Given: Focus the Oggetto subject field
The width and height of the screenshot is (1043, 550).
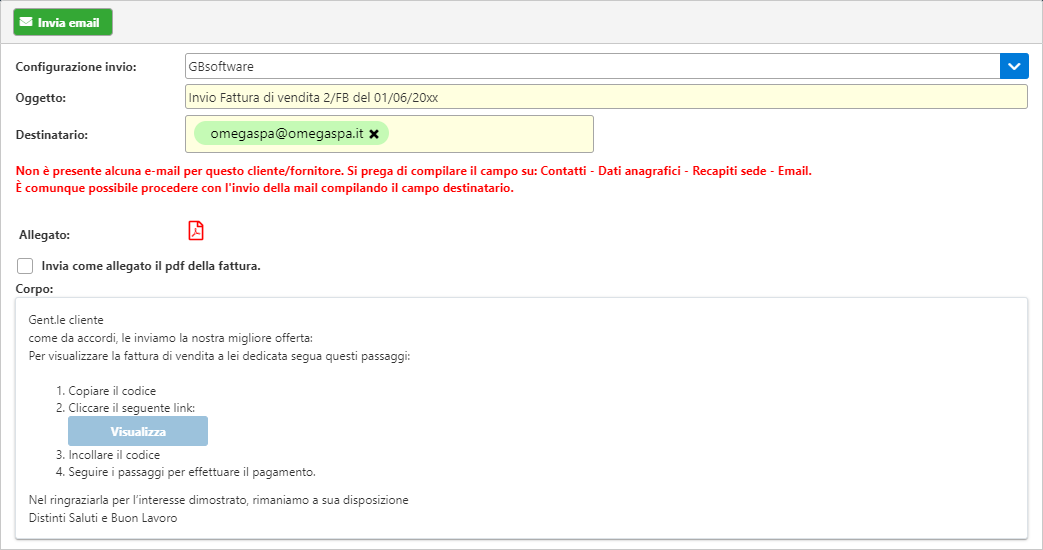Looking at the screenshot, I should coord(606,97).
